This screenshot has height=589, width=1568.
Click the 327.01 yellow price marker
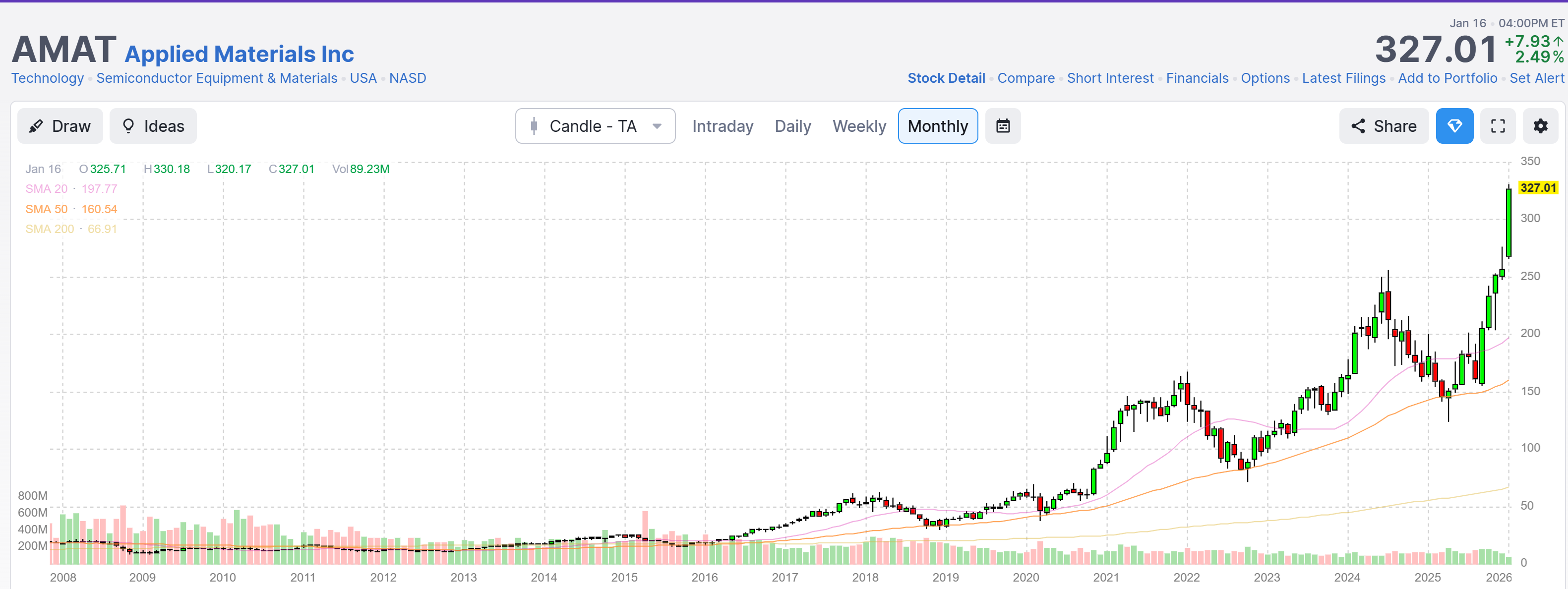click(1538, 187)
